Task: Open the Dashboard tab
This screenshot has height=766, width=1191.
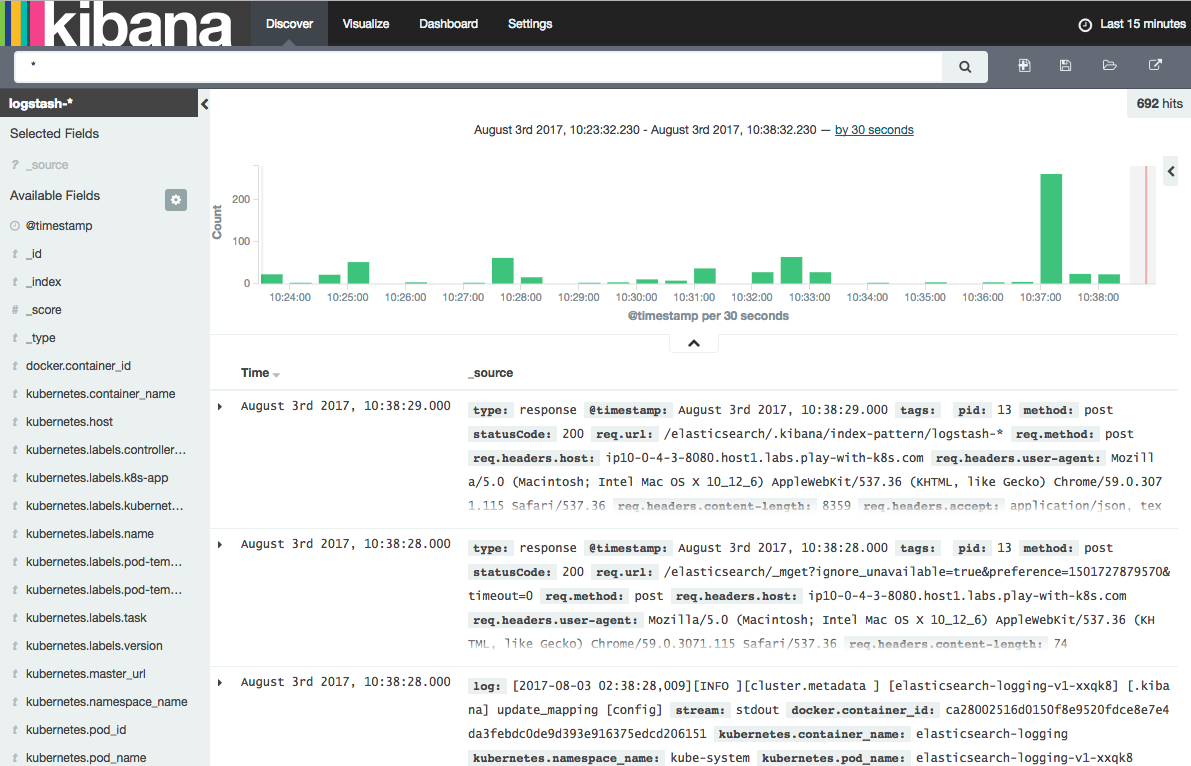Action: coord(448,24)
